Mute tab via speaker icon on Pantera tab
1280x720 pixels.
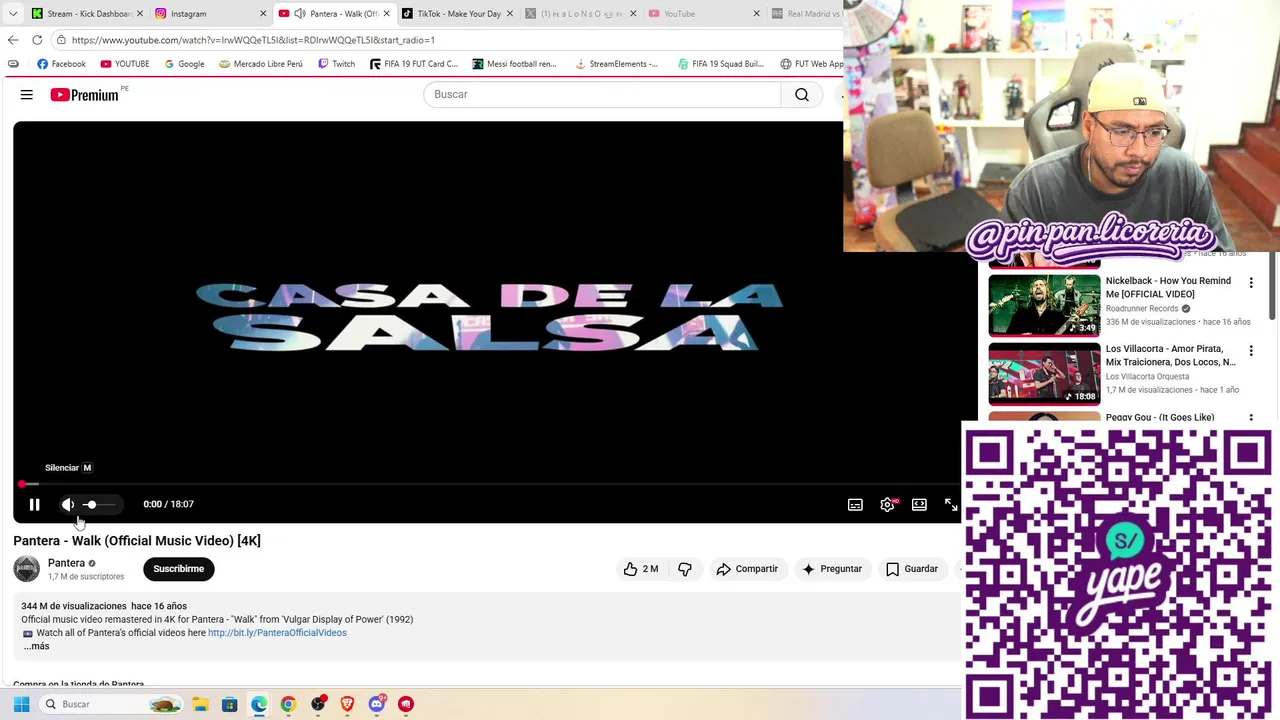click(299, 14)
